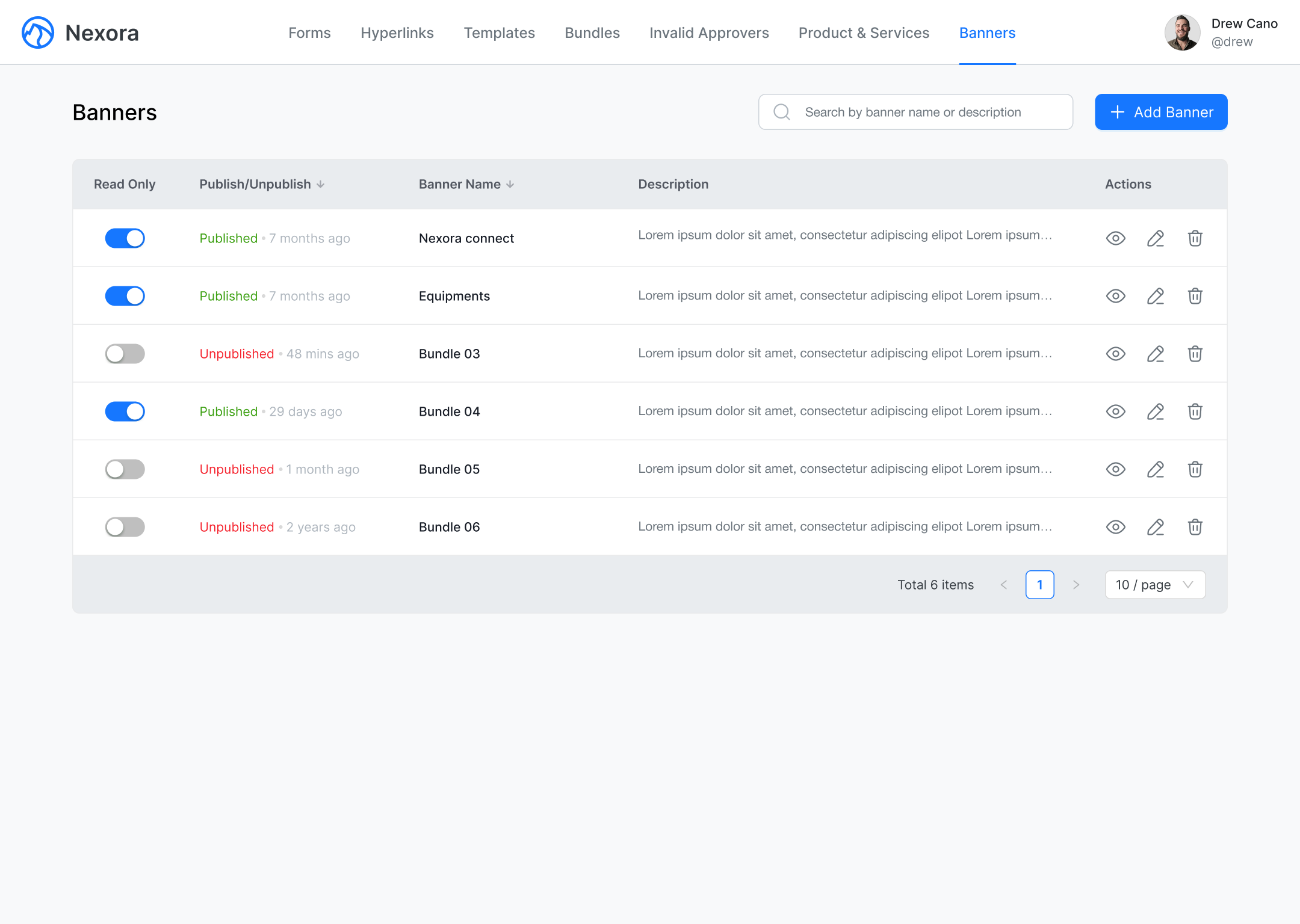The height and width of the screenshot is (924, 1300).
Task: Open the 10 / page dropdown
Action: (x=1154, y=585)
